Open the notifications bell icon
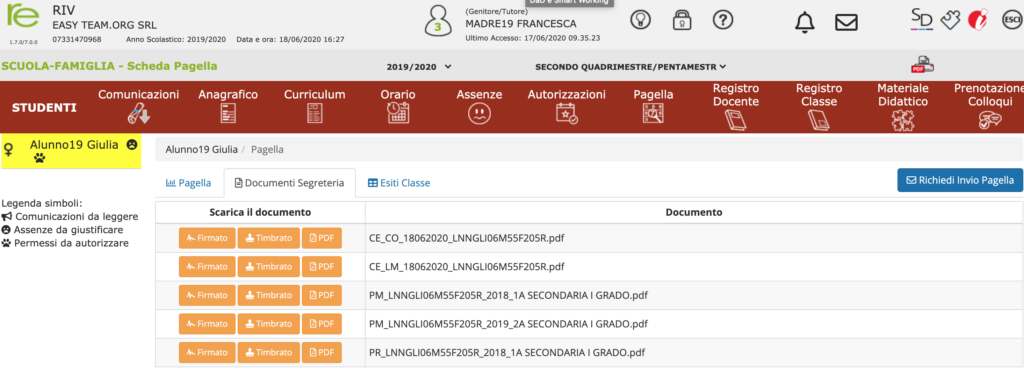Screen dimensions: 1024x377 (805, 22)
